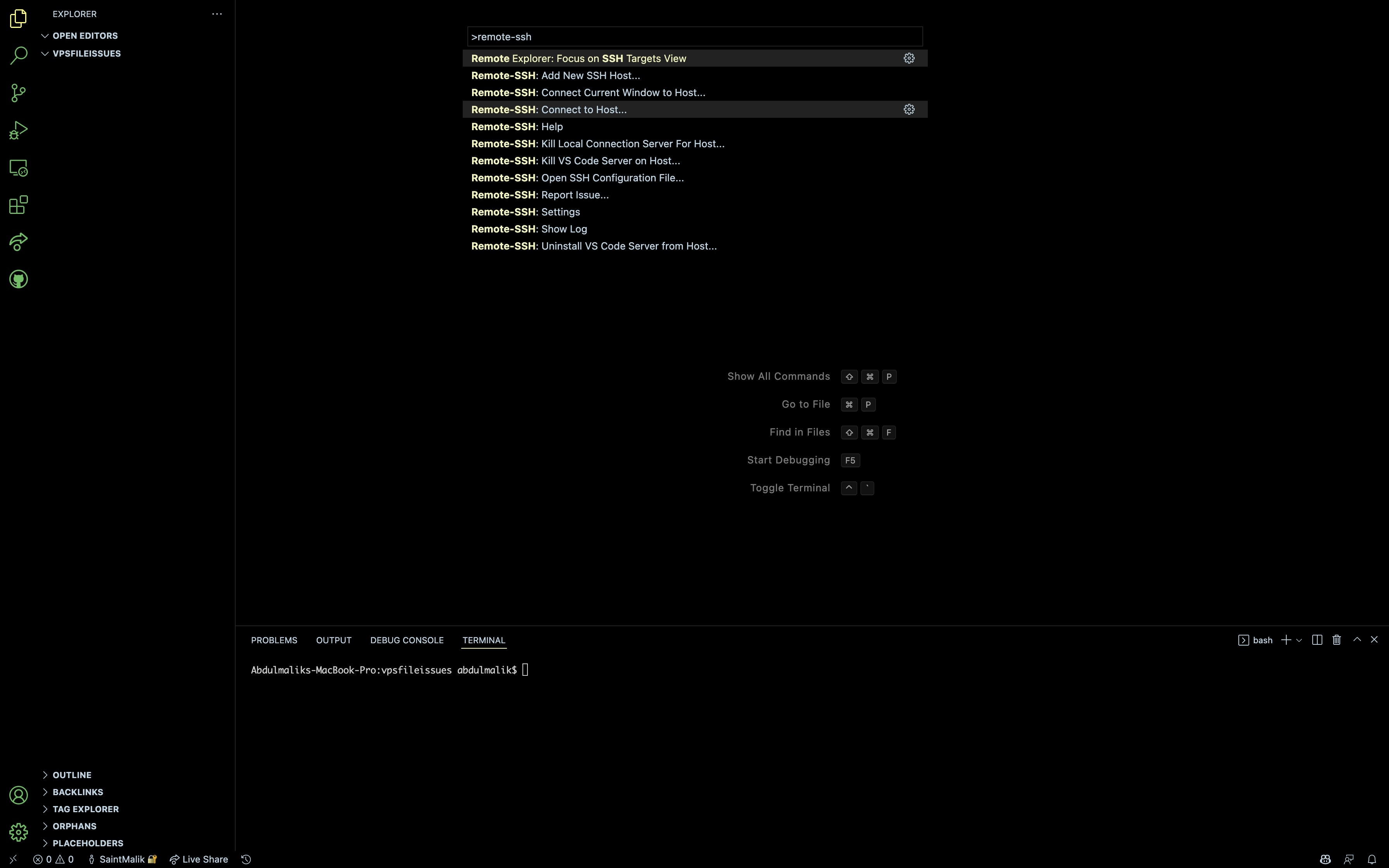Open a new terminal with plus icon

[x=1286, y=640]
